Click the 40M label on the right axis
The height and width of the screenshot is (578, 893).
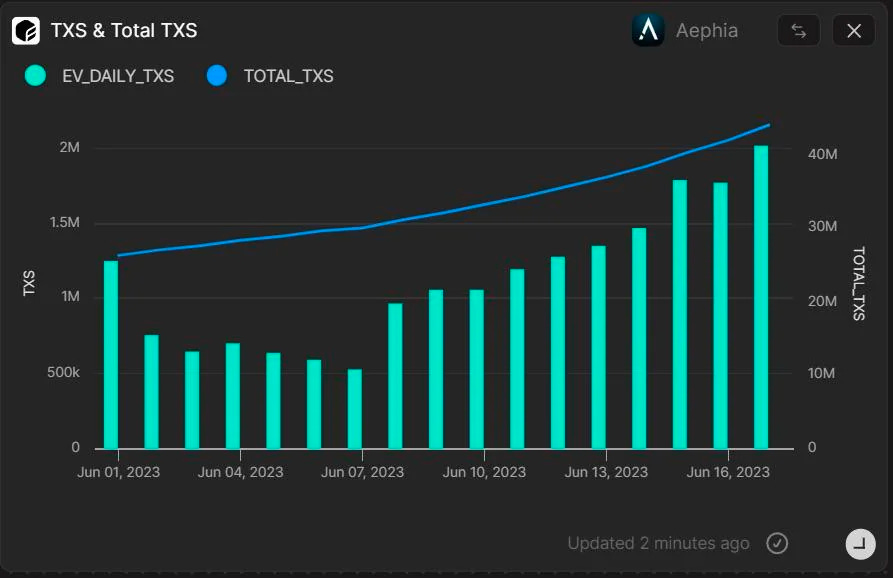[822, 154]
